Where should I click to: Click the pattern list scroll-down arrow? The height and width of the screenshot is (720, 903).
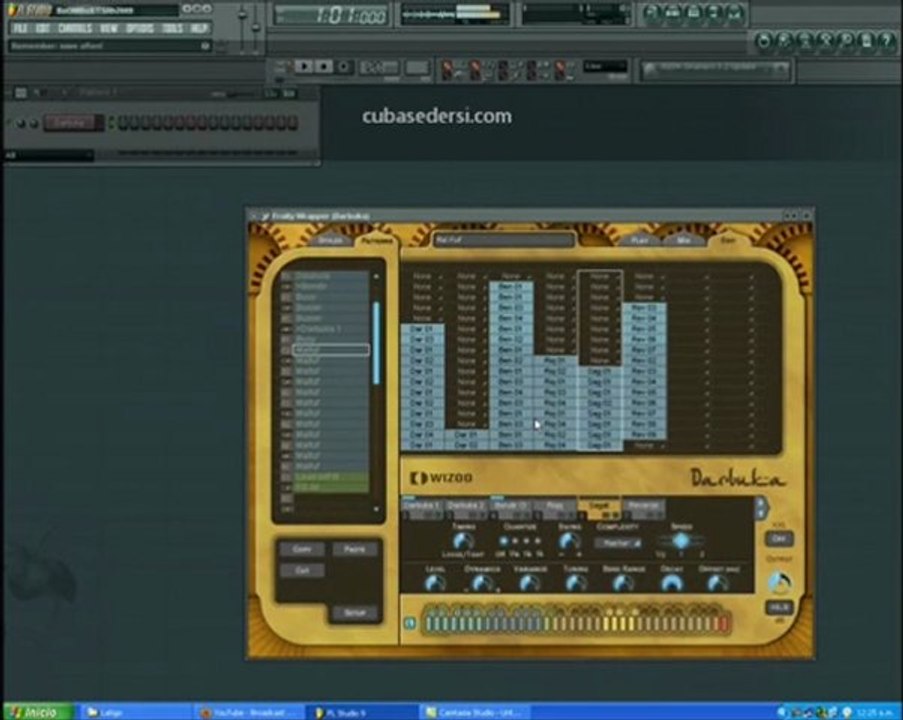point(377,509)
